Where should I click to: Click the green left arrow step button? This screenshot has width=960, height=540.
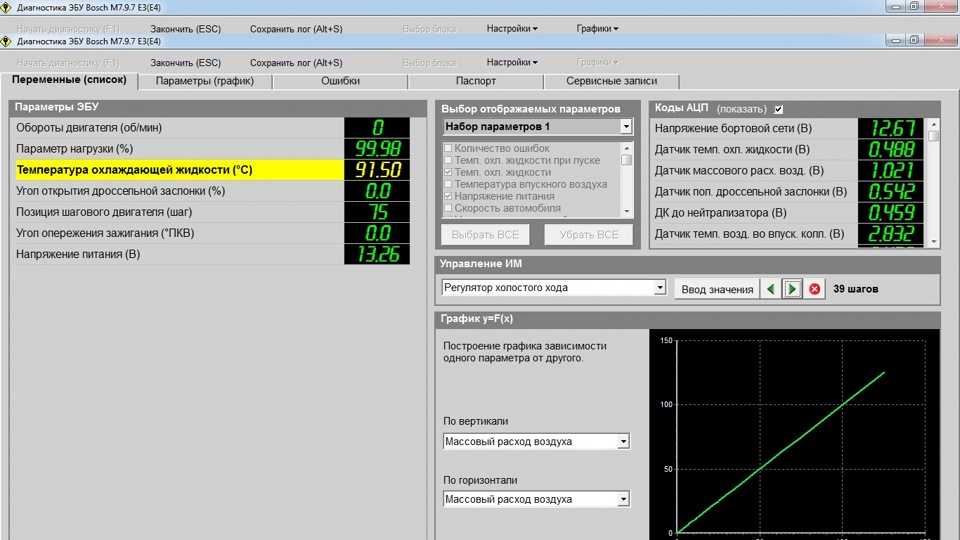[x=770, y=289]
